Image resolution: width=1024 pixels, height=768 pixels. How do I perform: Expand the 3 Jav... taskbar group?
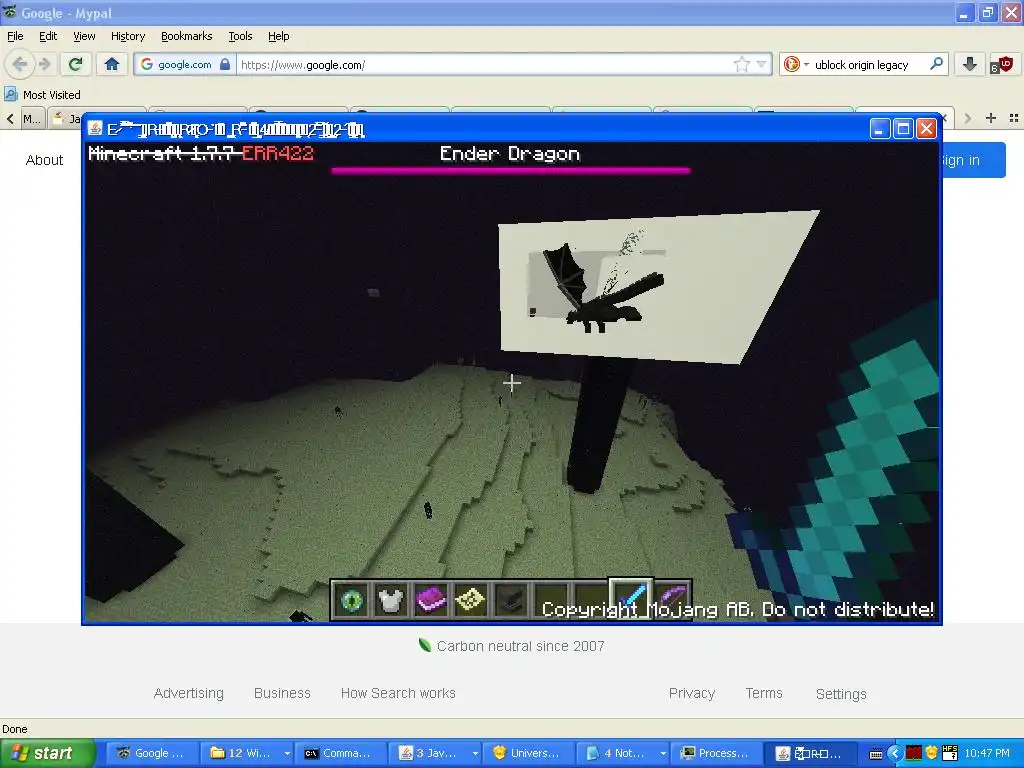point(435,753)
